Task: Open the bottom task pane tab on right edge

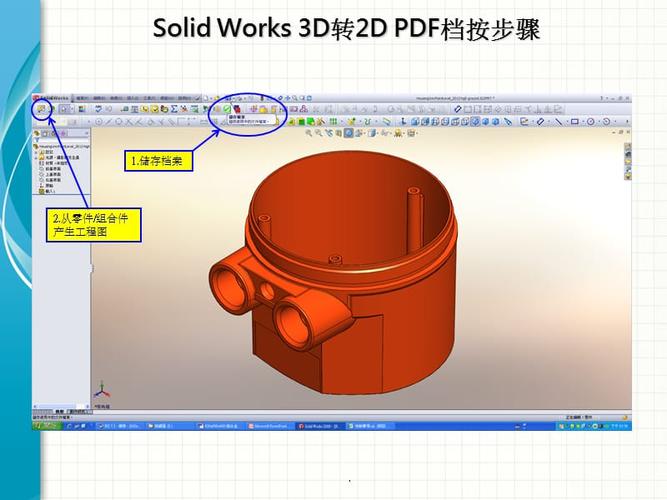Action: 627,176
